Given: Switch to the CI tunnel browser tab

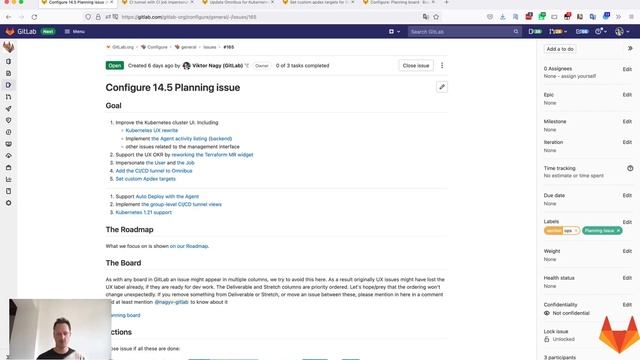Looking at the screenshot, I should [158, 2].
